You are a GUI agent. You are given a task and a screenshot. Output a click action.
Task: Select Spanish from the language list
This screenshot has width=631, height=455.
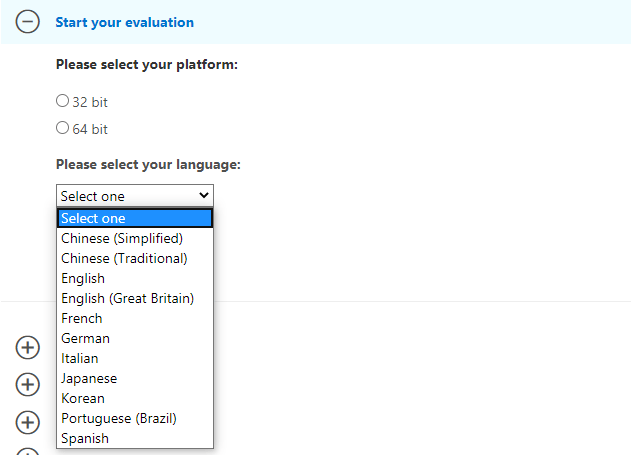coord(85,438)
